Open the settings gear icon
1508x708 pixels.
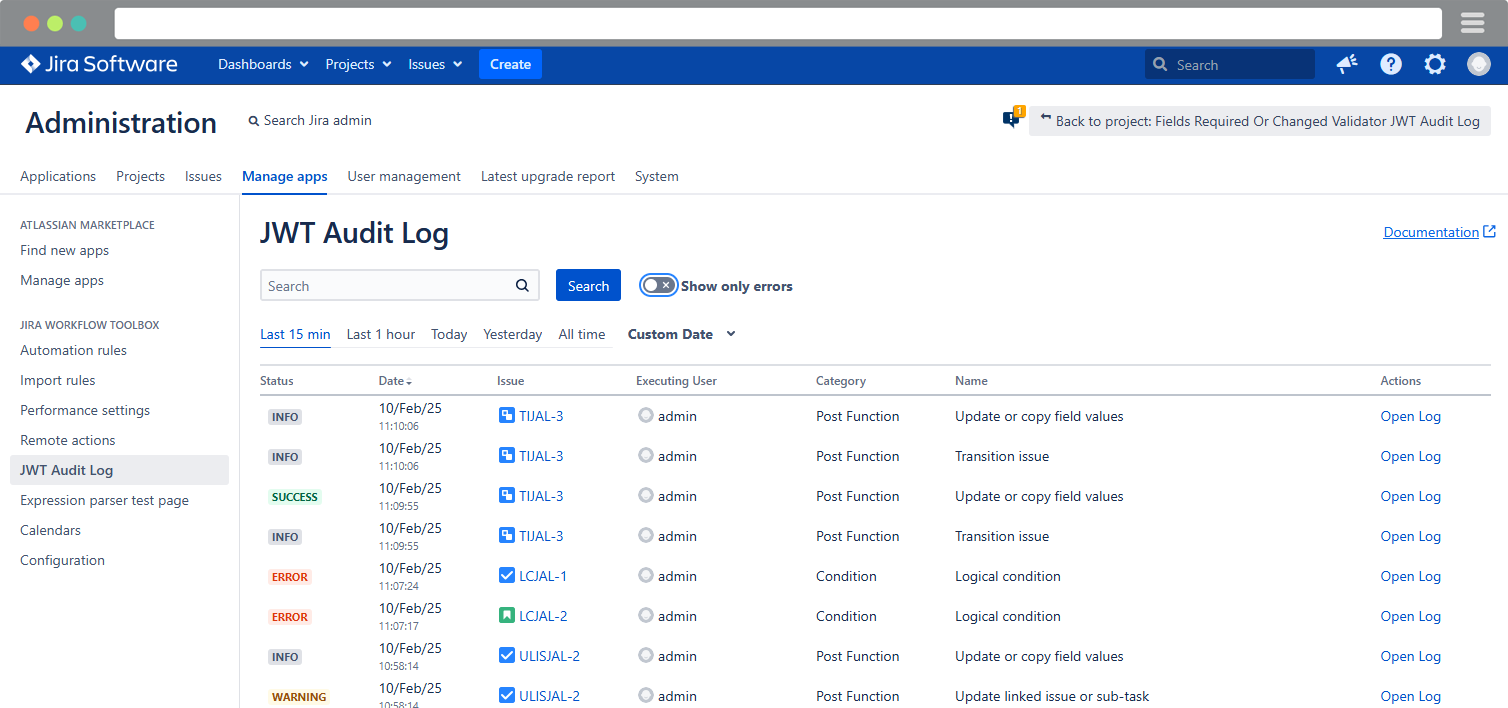coord(1435,64)
